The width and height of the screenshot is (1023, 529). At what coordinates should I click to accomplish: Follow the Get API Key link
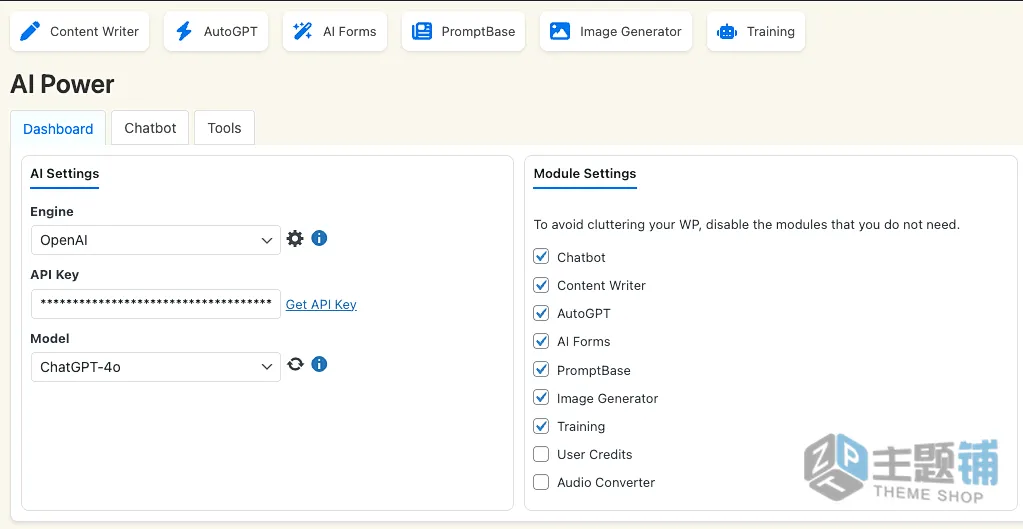tap(321, 305)
